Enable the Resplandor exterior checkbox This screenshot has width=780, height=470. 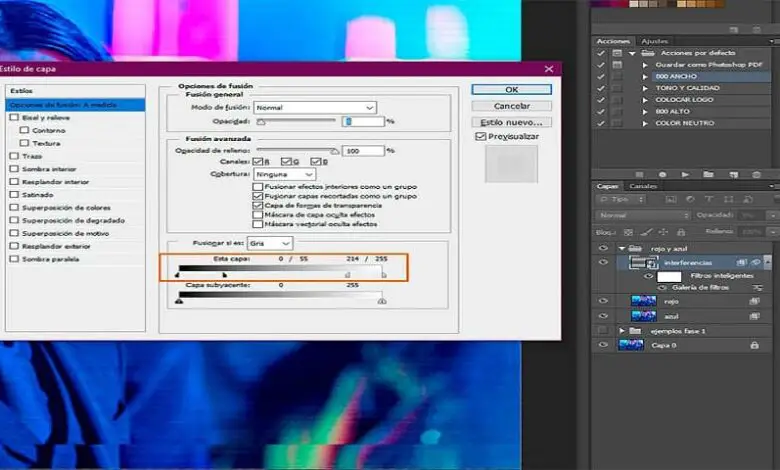[14, 246]
